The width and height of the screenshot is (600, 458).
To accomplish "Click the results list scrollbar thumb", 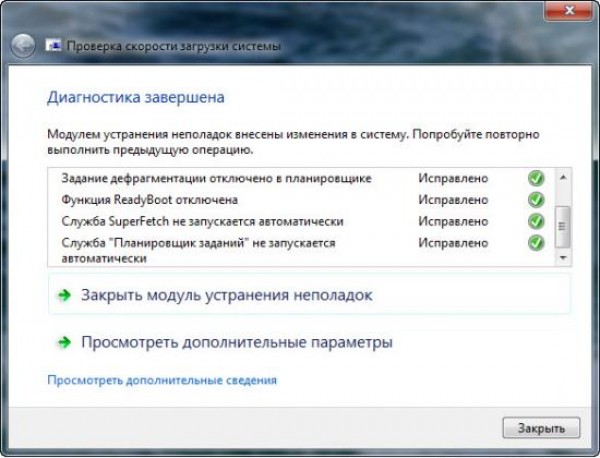I will 562,227.
